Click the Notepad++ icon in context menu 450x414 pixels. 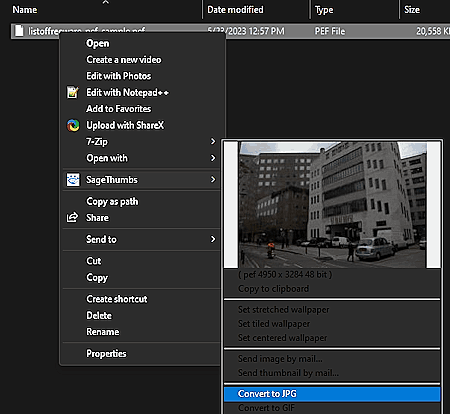pyautogui.click(x=73, y=92)
